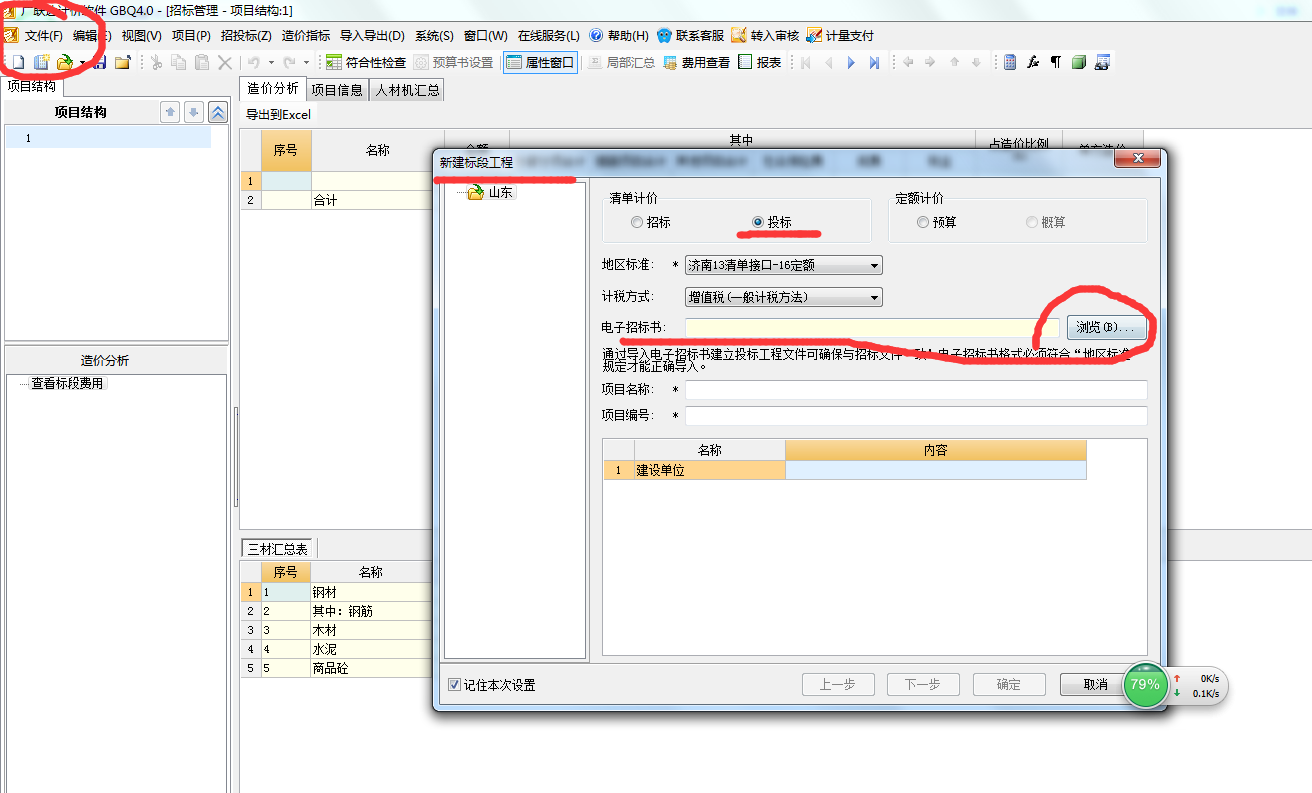Click the 项目编号 input field
Viewport: 1312px width, 793px height.
click(x=916, y=416)
